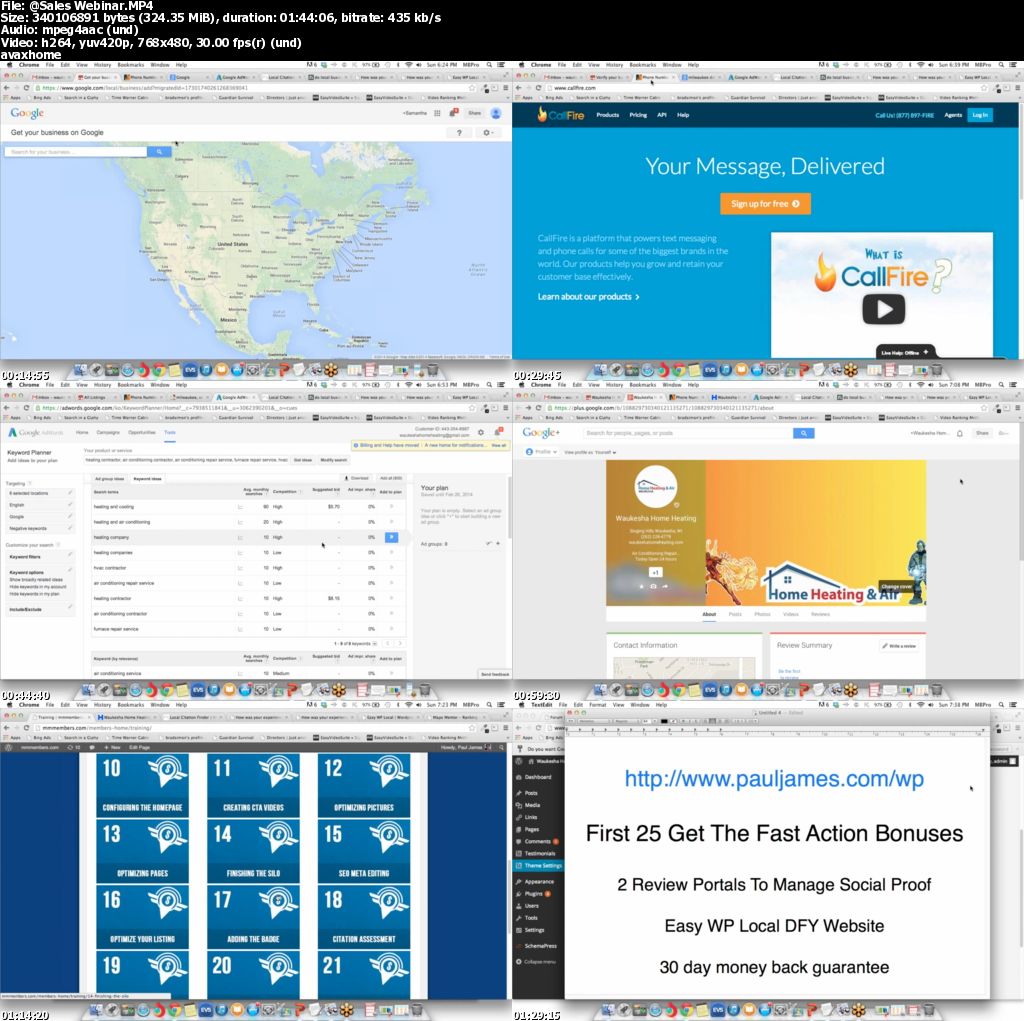1024x1021 pixels.
Task: Click the Log In button on CallFire
Action: 980,115
